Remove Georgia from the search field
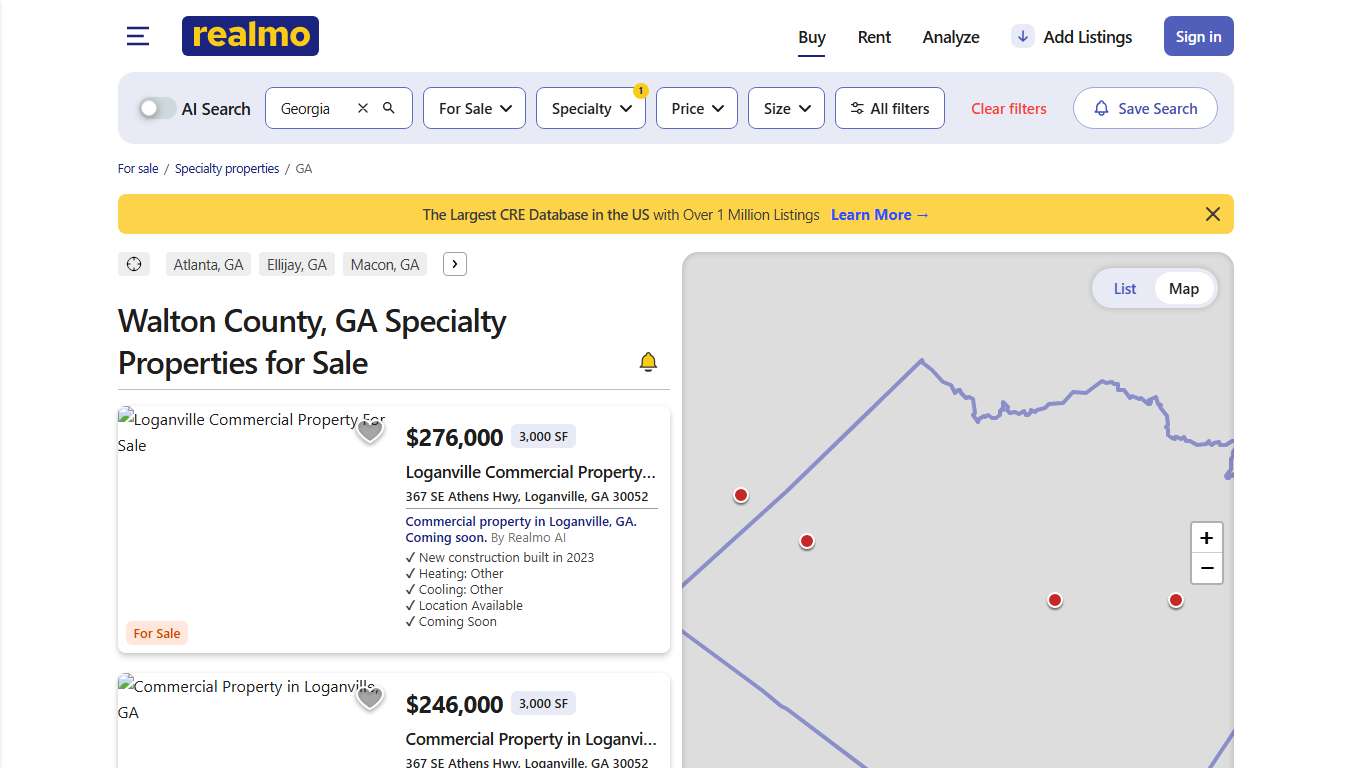 (363, 107)
